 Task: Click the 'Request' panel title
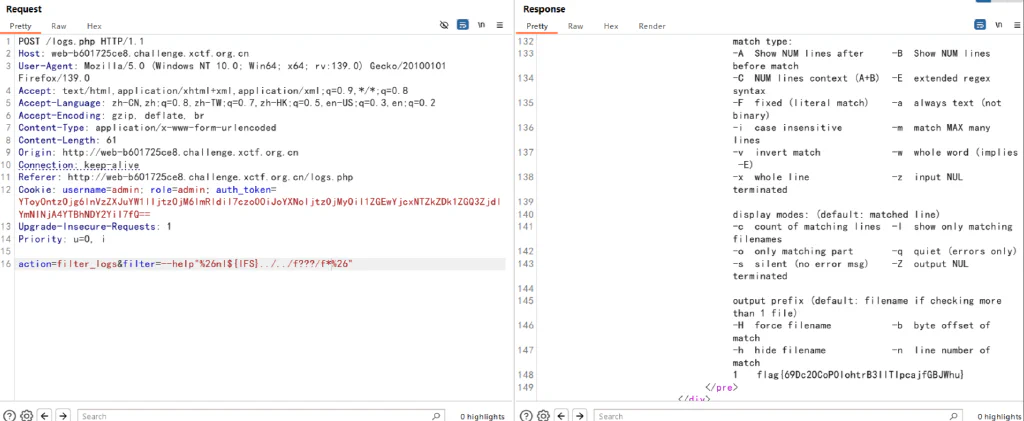pos(24,9)
